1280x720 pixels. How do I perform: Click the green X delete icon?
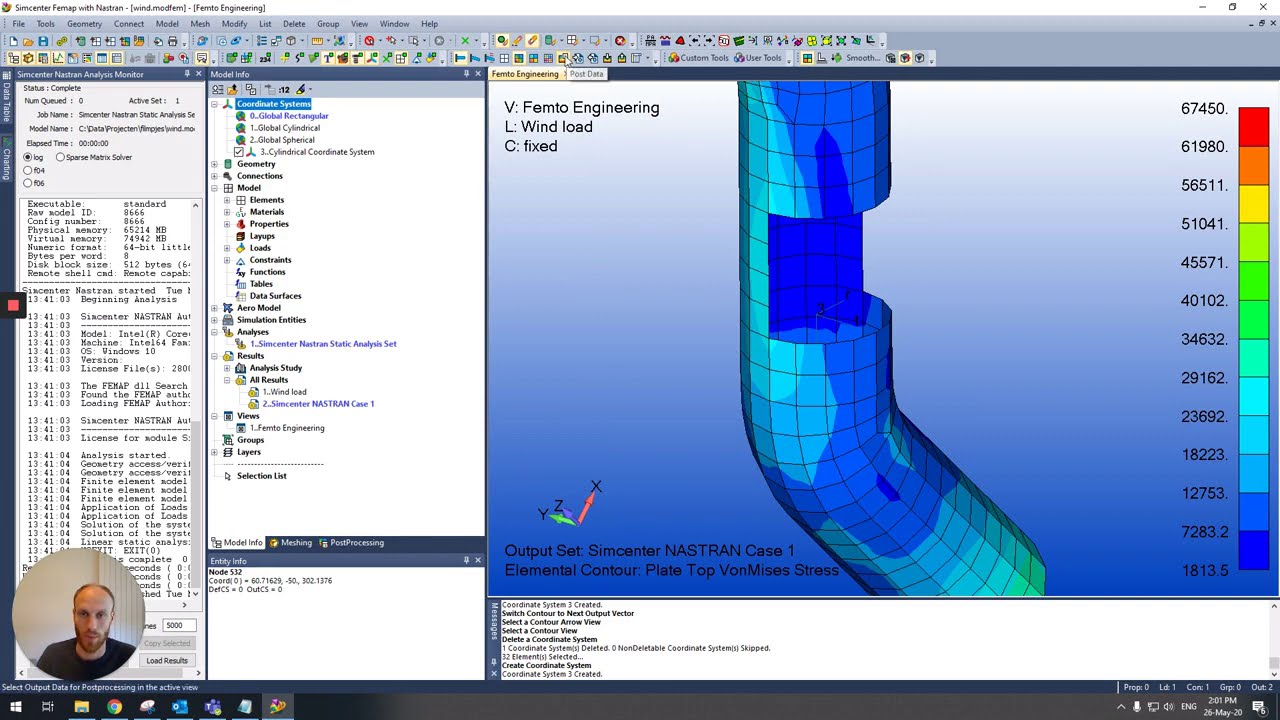tap(465, 41)
